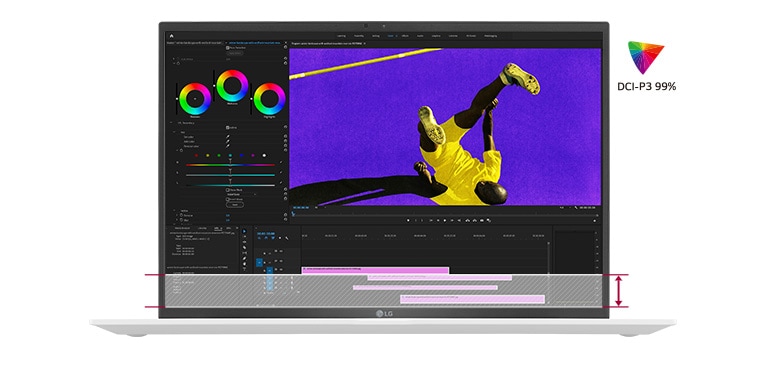Select the blue HSL color preset dot

[241, 155]
